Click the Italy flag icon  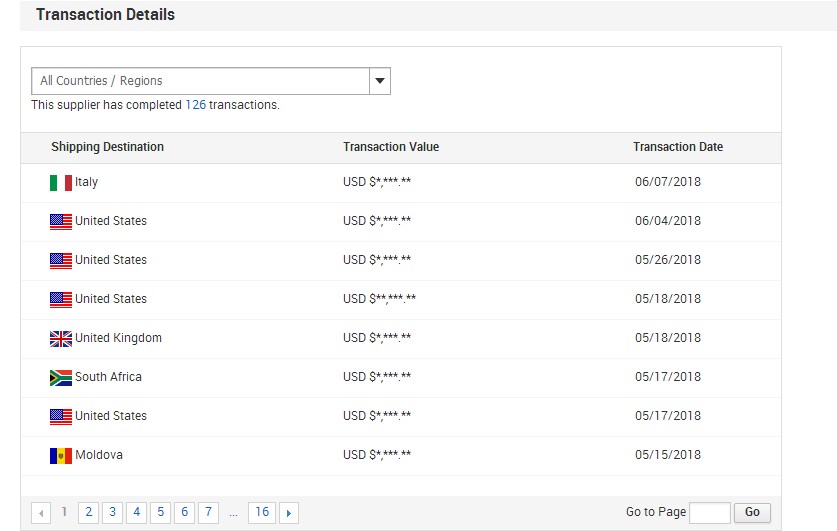click(61, 183)
